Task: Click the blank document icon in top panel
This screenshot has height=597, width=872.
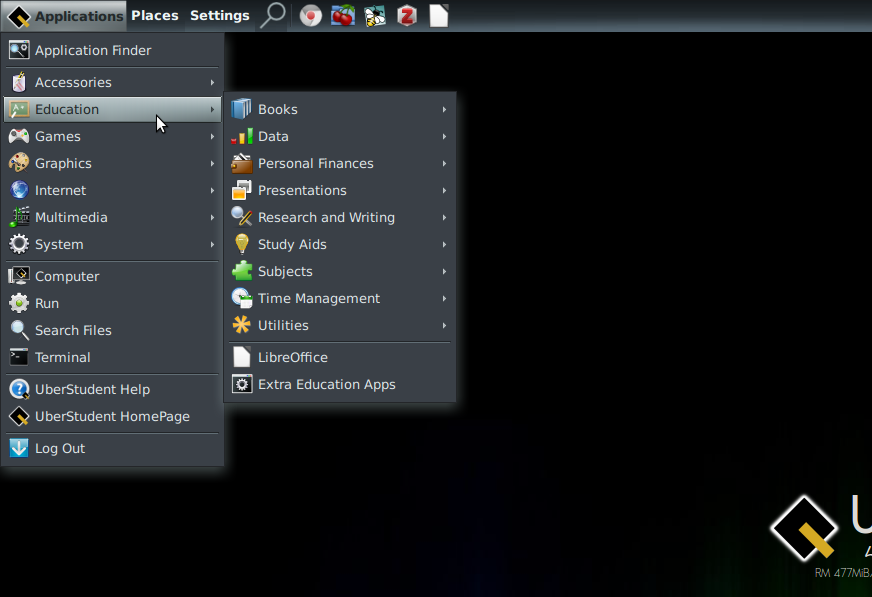Action: (x=438, y=16)
